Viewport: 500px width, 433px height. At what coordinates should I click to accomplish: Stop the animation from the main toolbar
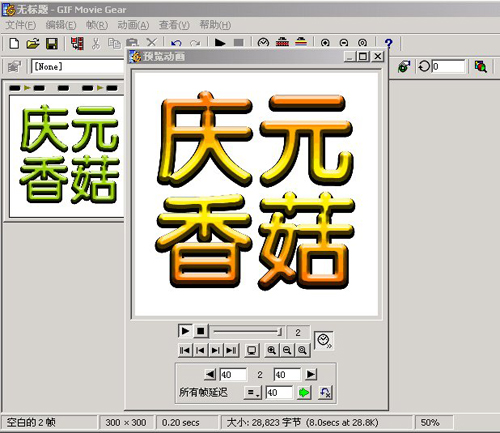coord(239,43)
